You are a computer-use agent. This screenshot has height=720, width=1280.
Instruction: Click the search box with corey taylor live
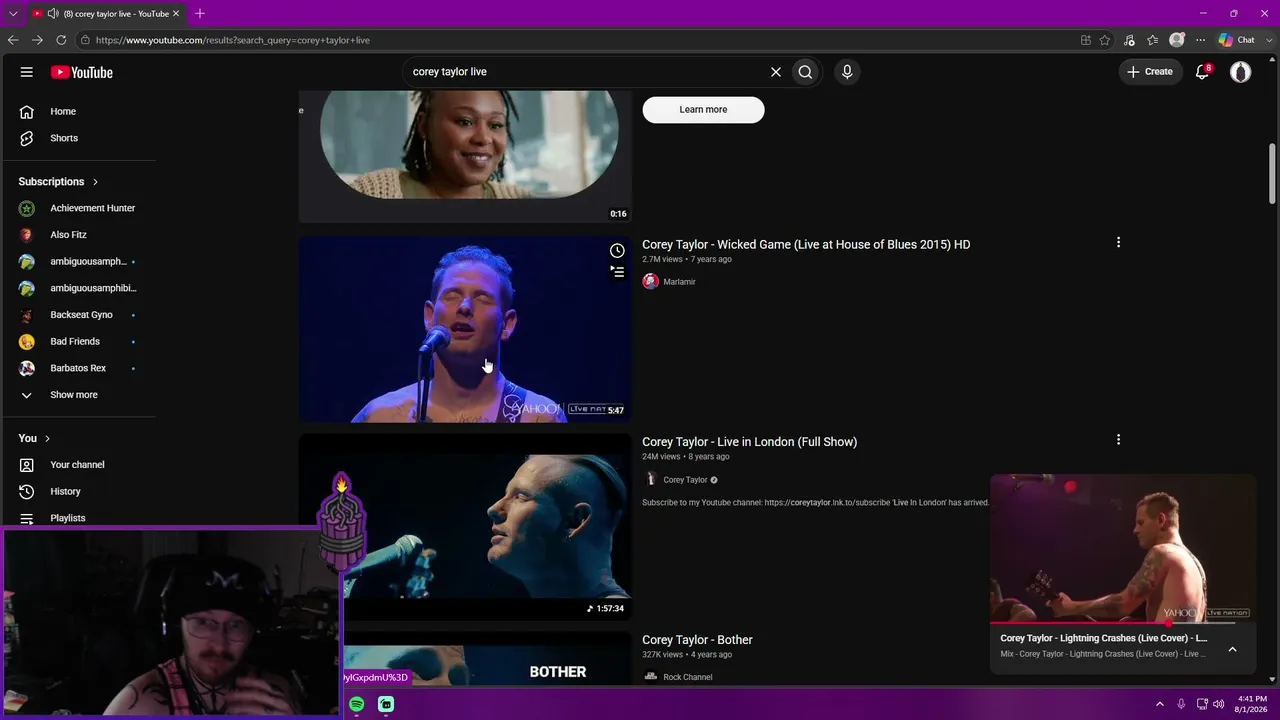point(585,72)
